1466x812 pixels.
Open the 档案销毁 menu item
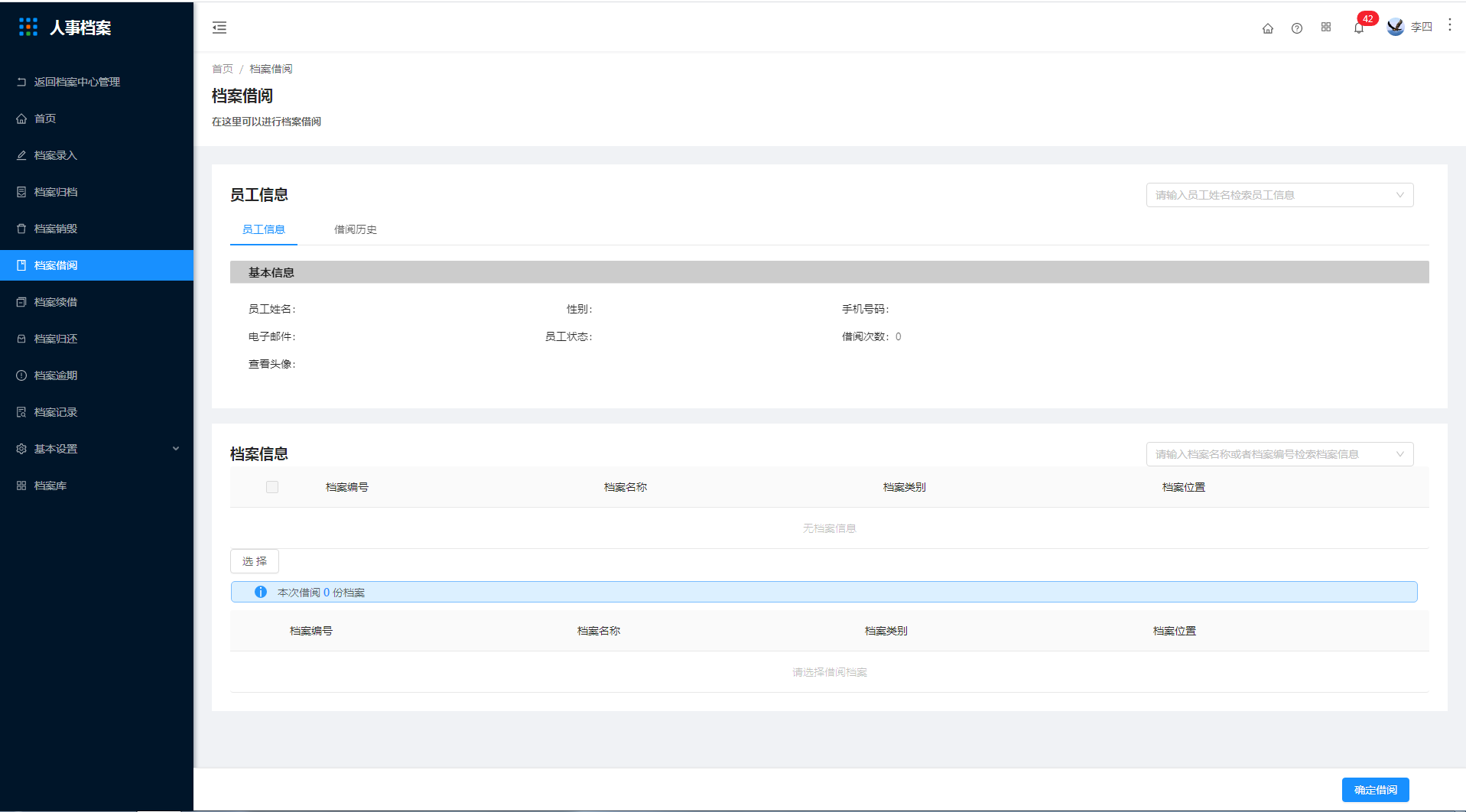[x=96, y=229]
